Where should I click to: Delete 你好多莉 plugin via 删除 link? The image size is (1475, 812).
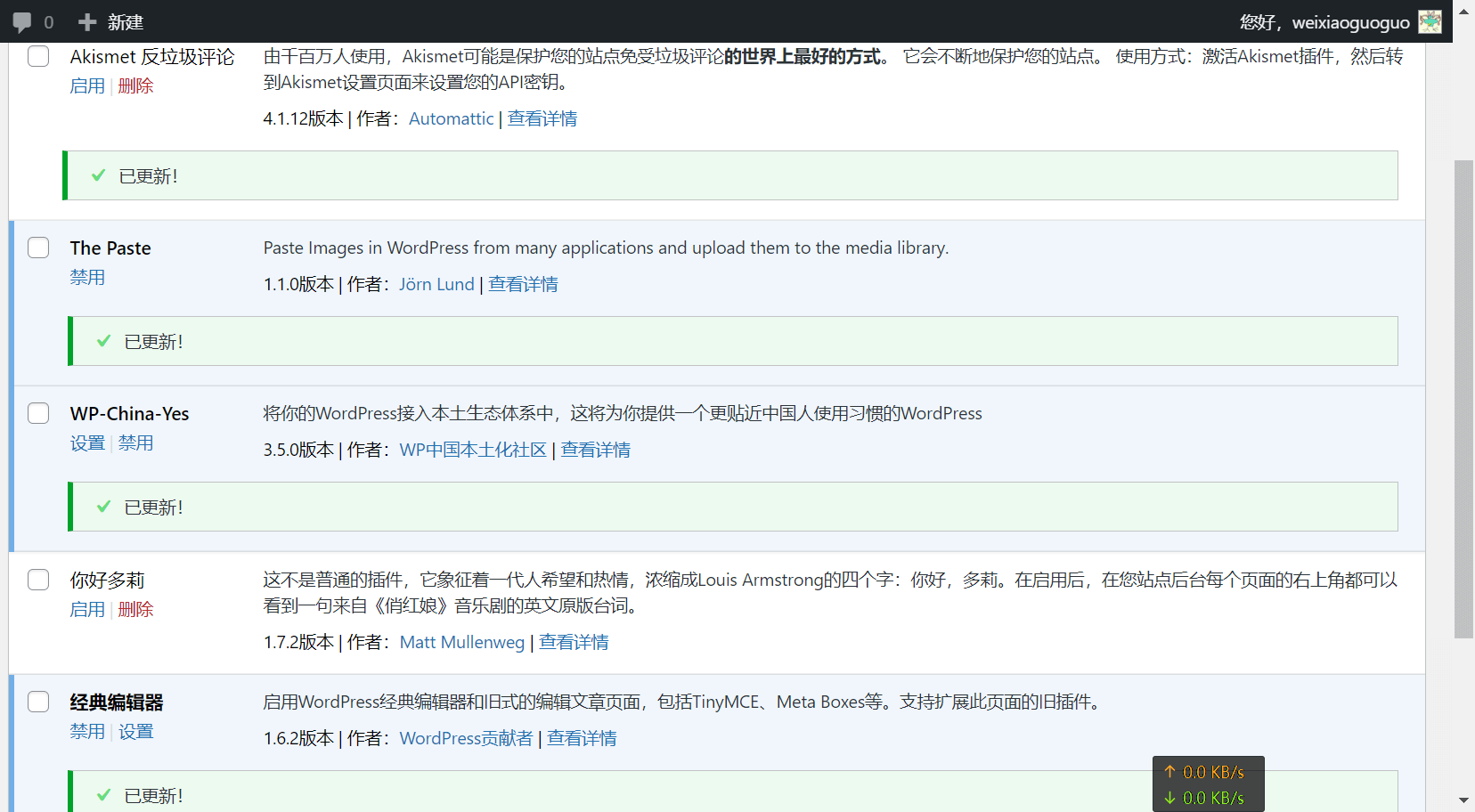coord(135,609)
